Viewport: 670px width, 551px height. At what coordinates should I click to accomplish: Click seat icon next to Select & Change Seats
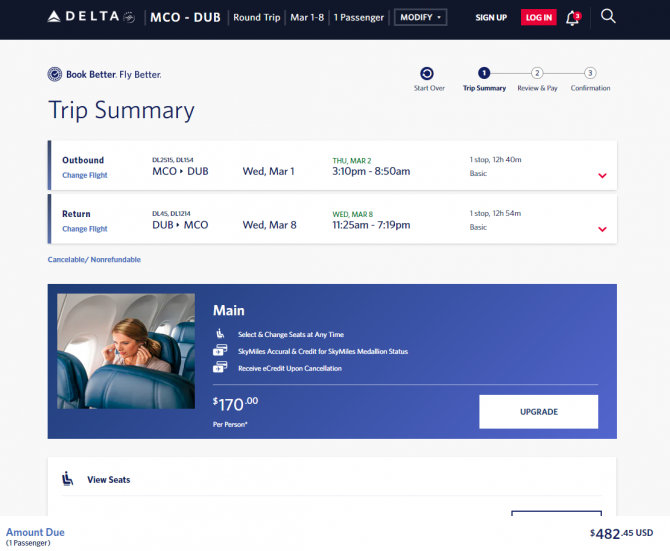[x=220, y=334]
